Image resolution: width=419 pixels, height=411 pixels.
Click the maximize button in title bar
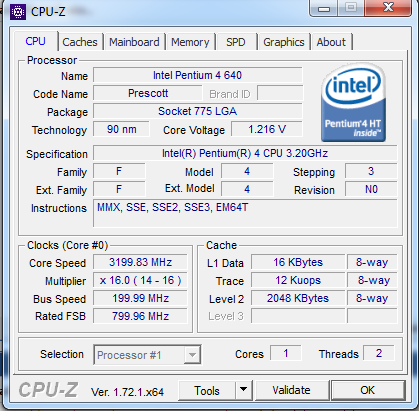351,8
